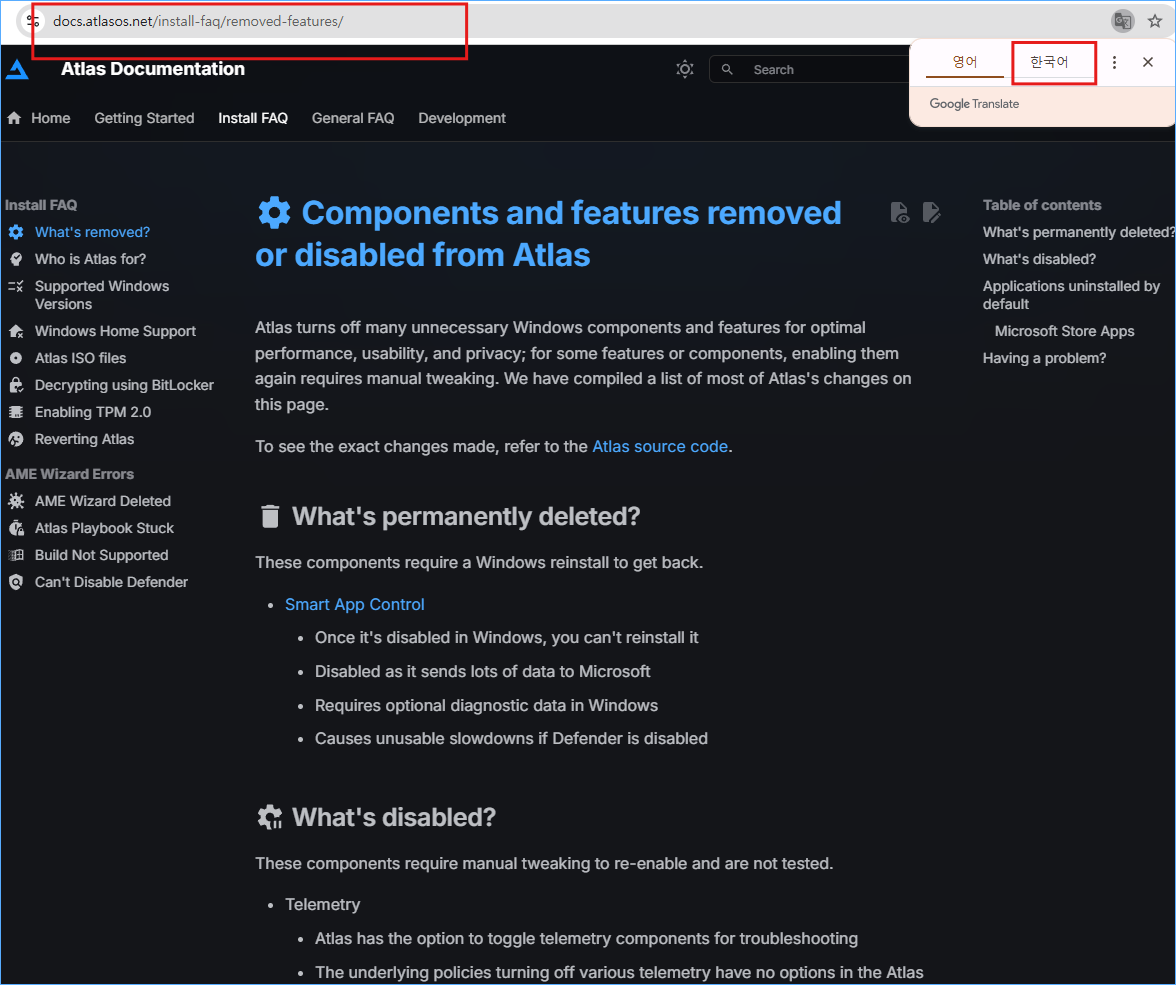Click chip icon beside Enabling TPM 2.0
The width and height of the screenshot is (1176, 985).
[x=16, y=413]
